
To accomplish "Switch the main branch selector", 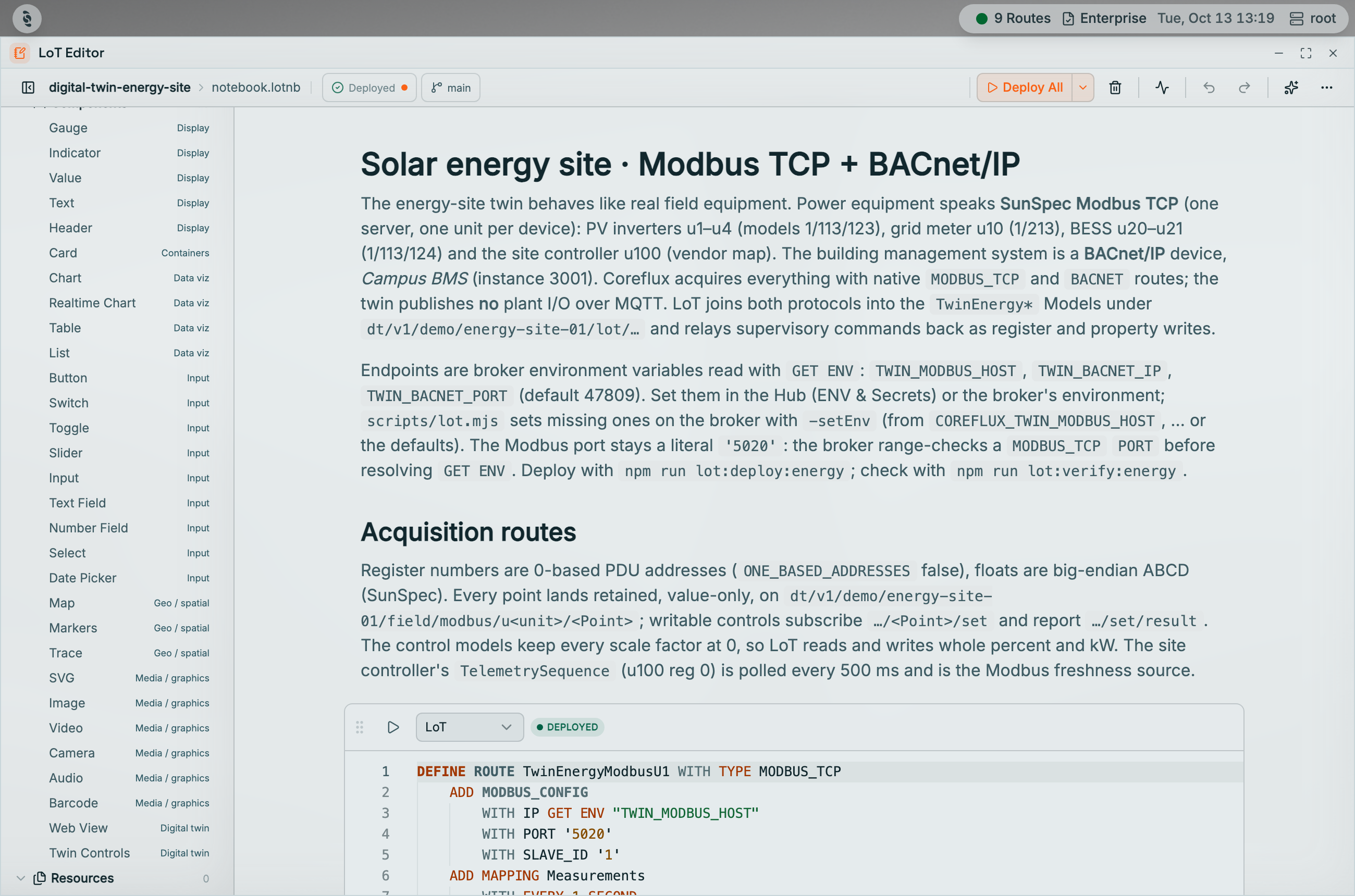I will click(450, 88).
